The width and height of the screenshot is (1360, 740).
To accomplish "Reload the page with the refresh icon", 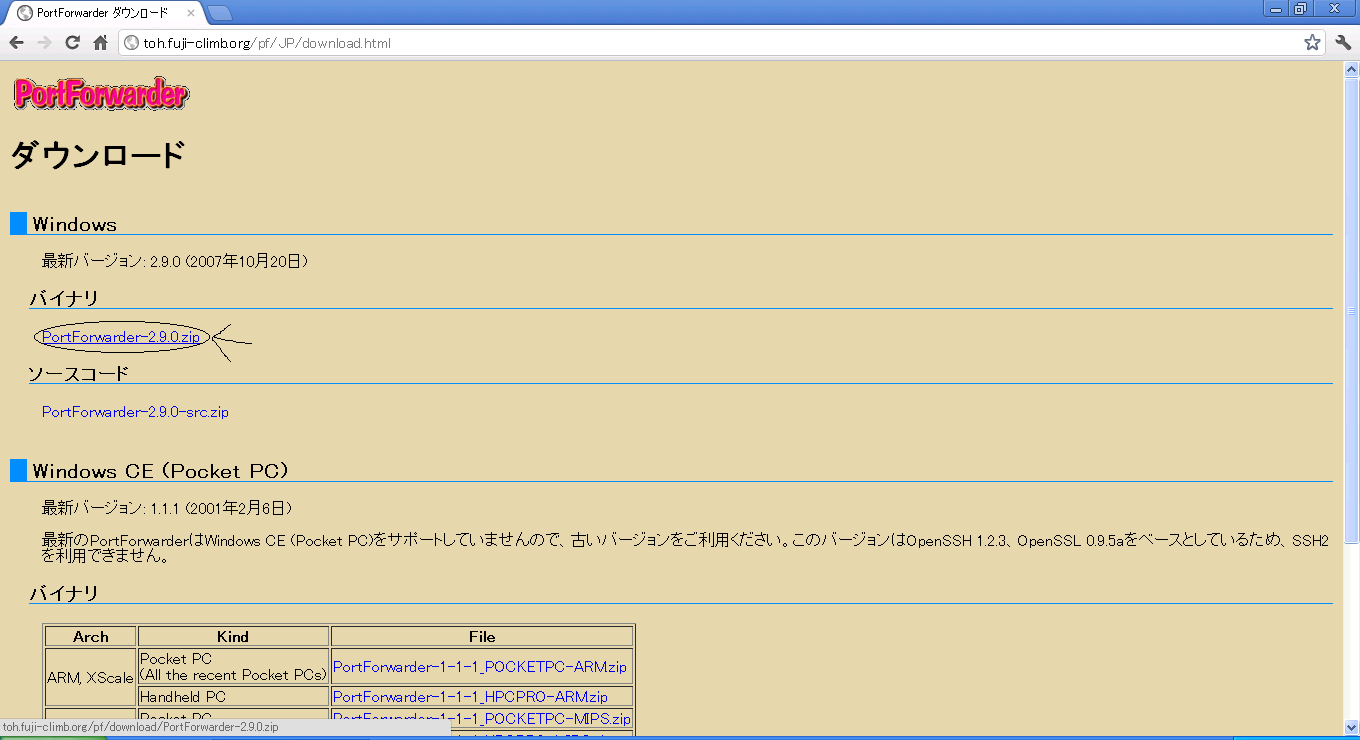I will [72, 43].
